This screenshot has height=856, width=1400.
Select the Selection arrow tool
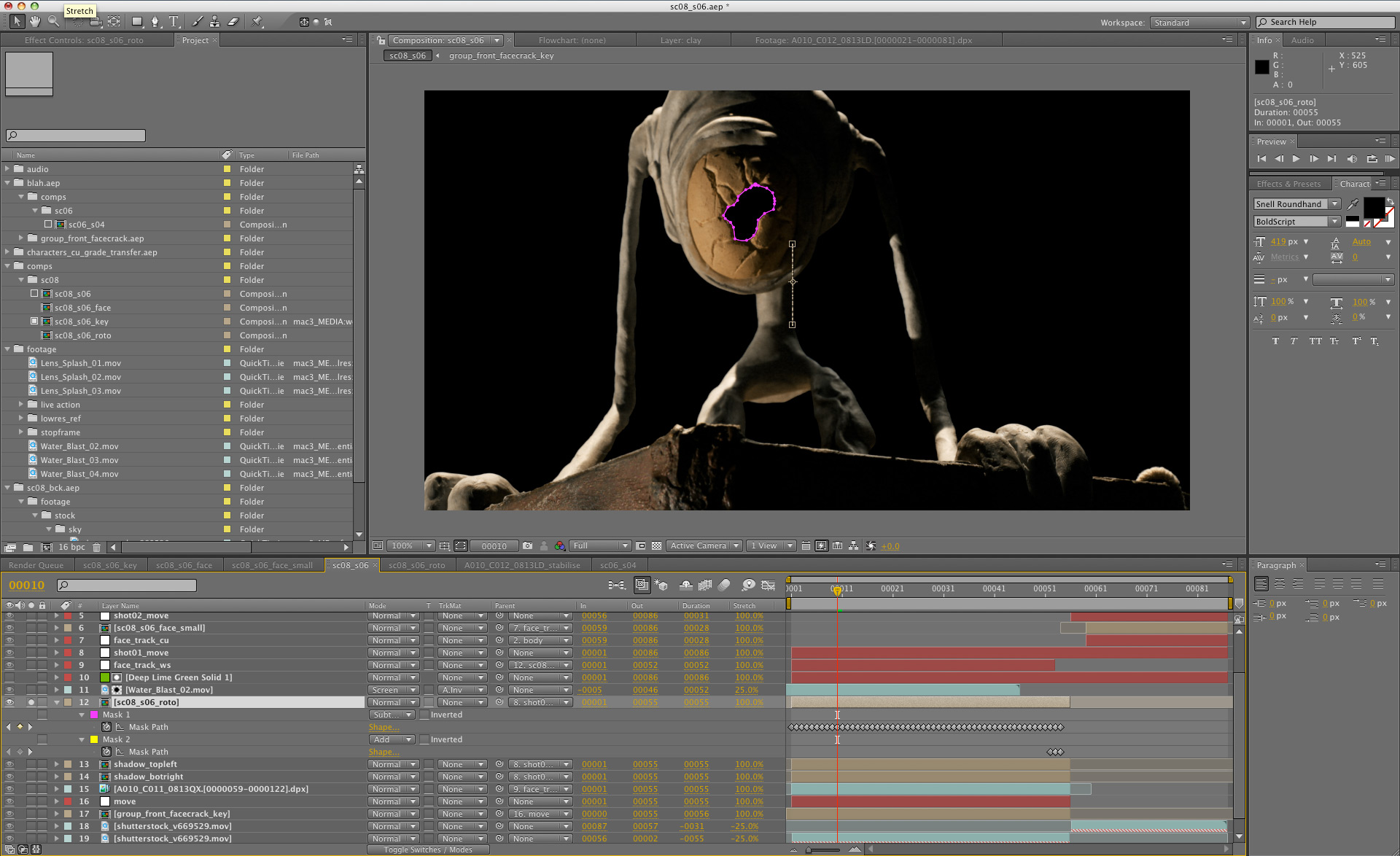17,22
